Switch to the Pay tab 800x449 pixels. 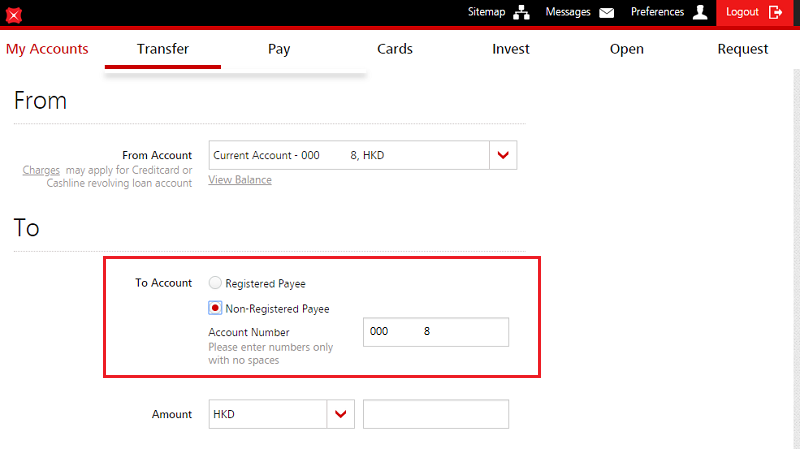279,49
